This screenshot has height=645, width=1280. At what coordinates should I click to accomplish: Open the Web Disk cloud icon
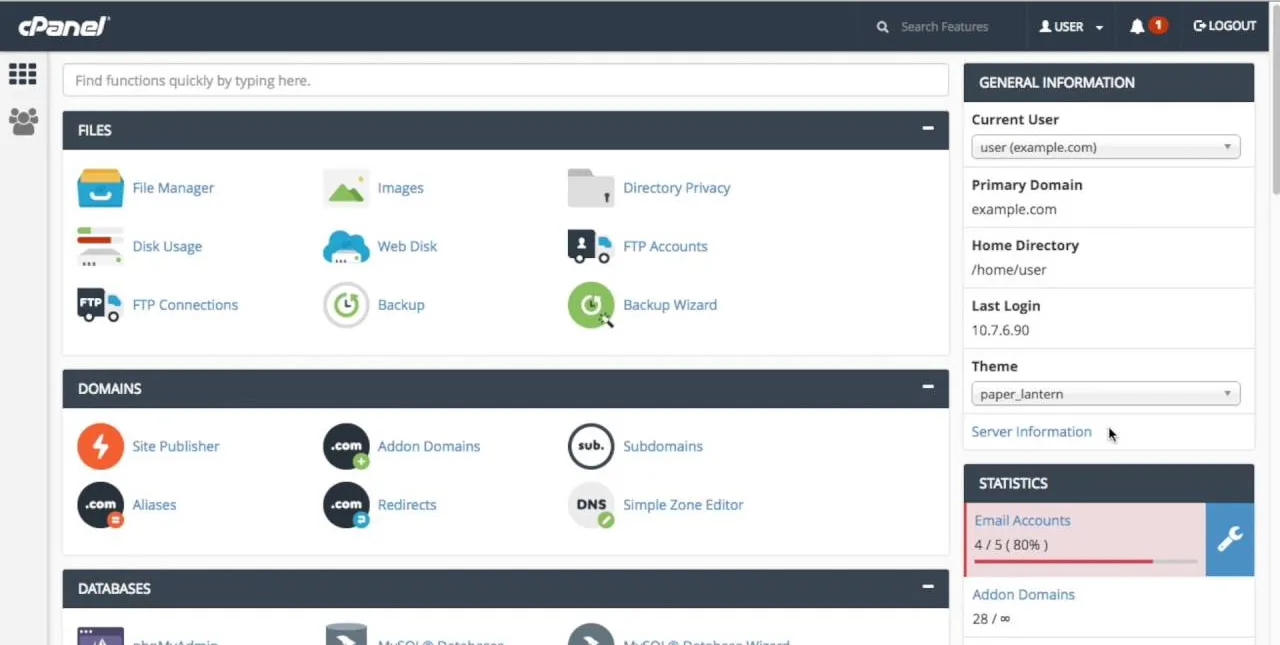coord(346,247)
